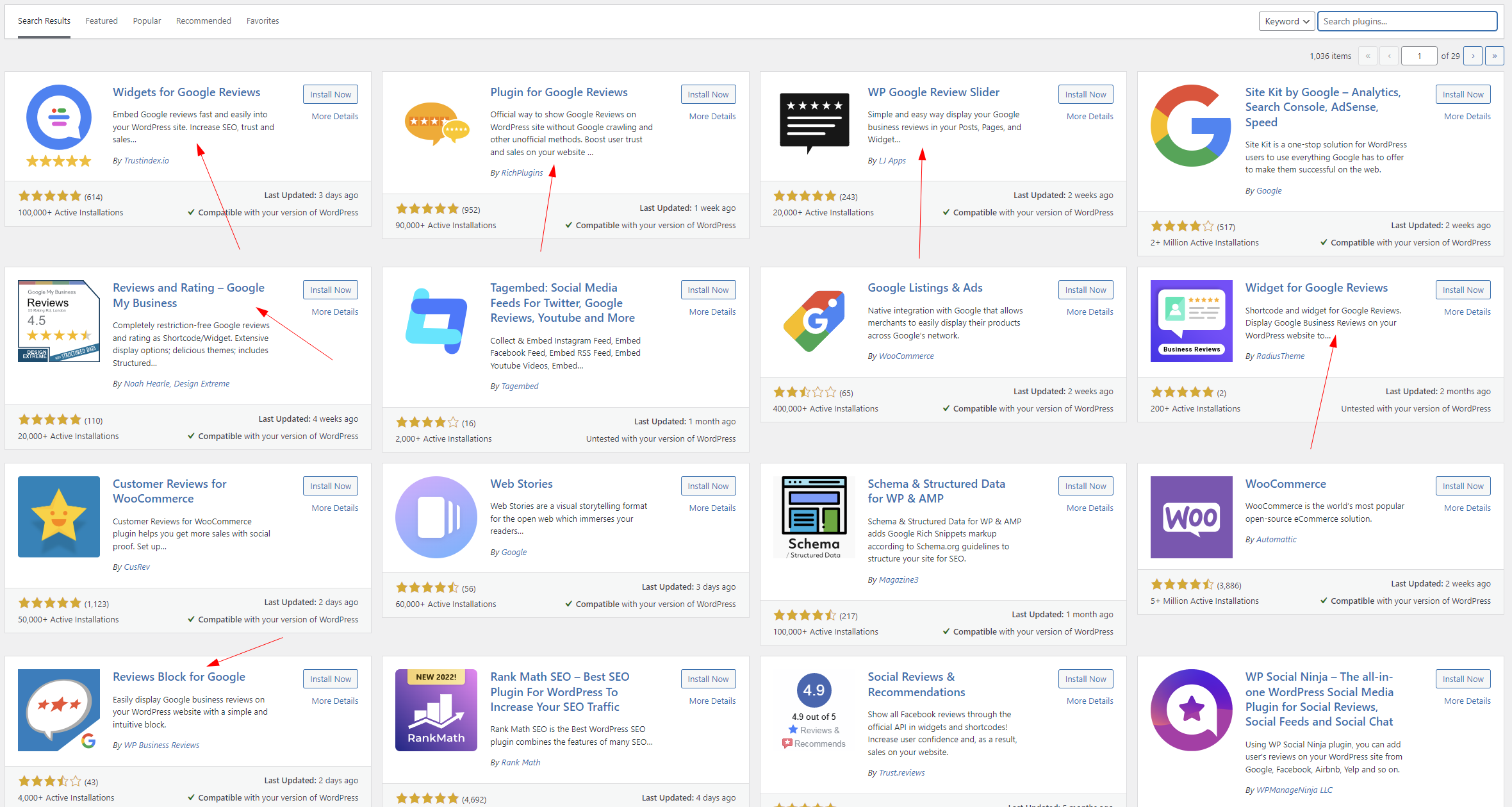Click the Reviews and Rating Google My Business icon
Screen dimensions: 1512x807
59,321
